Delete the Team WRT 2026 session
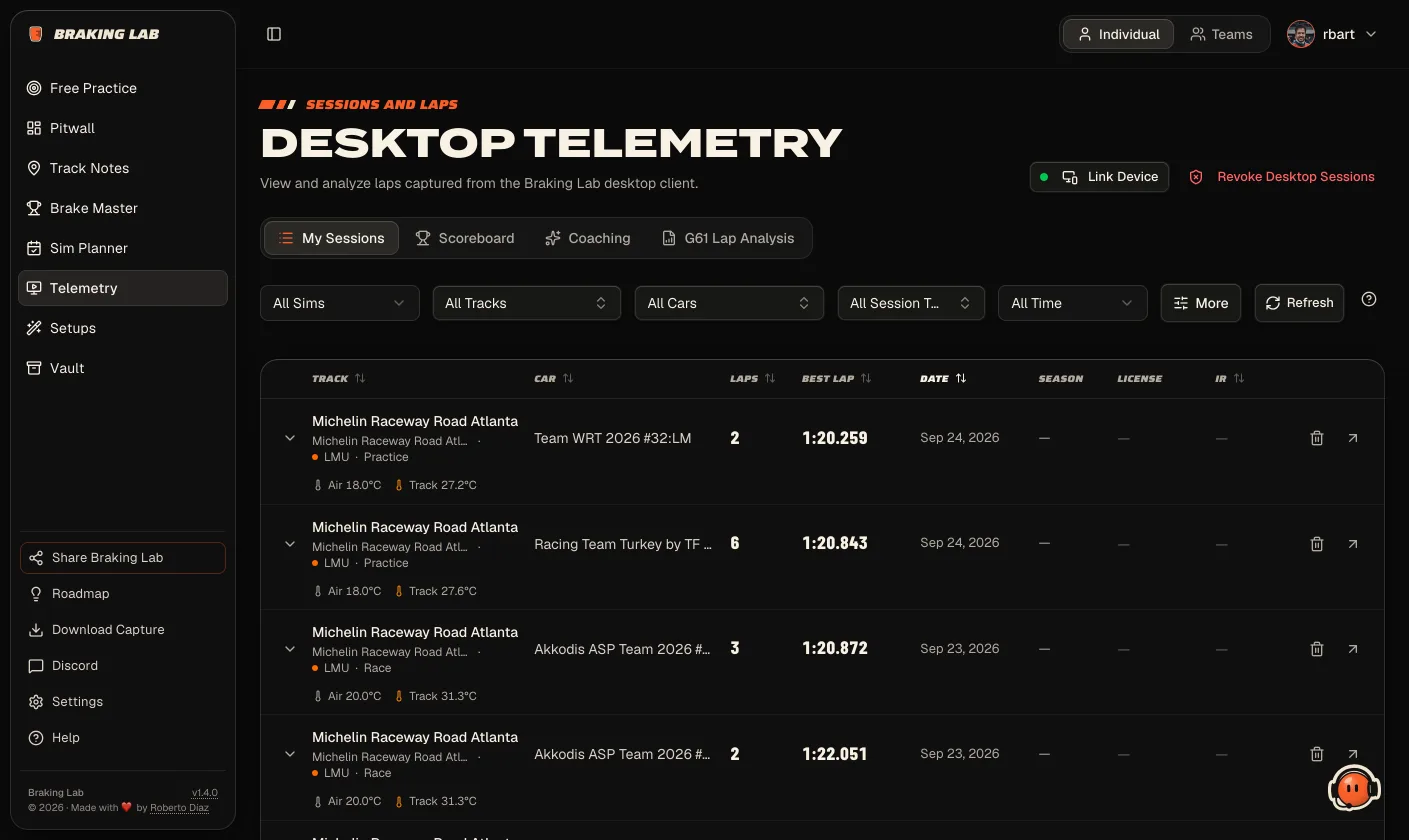Screen dimensions: 1409x840 click(1317, 438)
